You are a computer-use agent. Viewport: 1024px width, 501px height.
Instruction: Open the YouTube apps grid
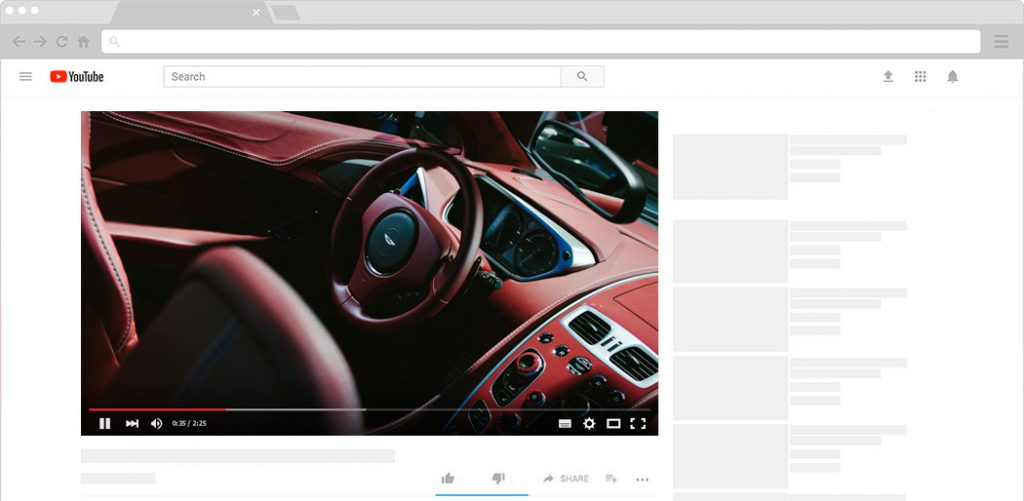[x=920, y=76]
